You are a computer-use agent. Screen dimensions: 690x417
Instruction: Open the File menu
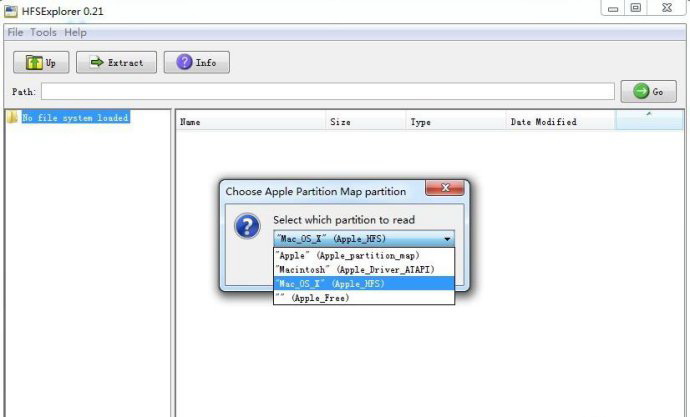pos(15,33)
